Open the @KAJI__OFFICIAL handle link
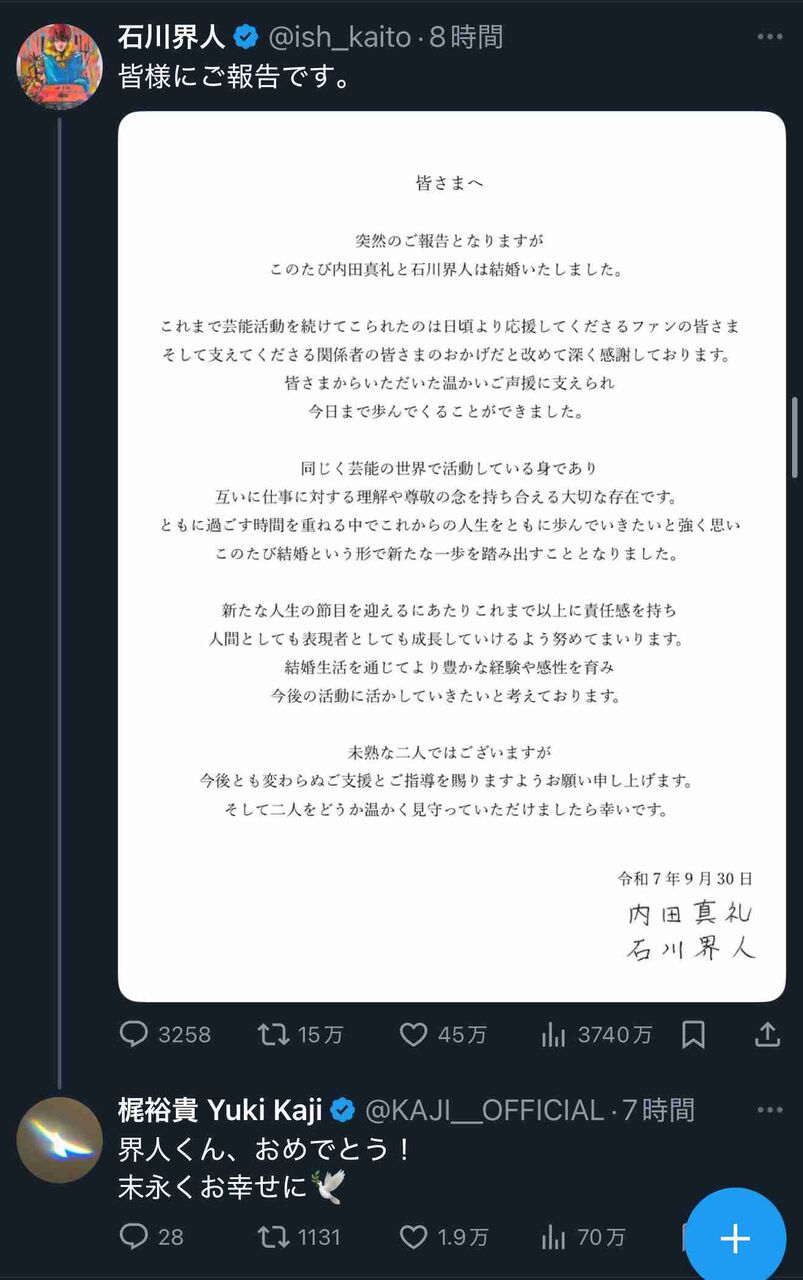The image size is (803, 1280). (x=485, y=1110)
